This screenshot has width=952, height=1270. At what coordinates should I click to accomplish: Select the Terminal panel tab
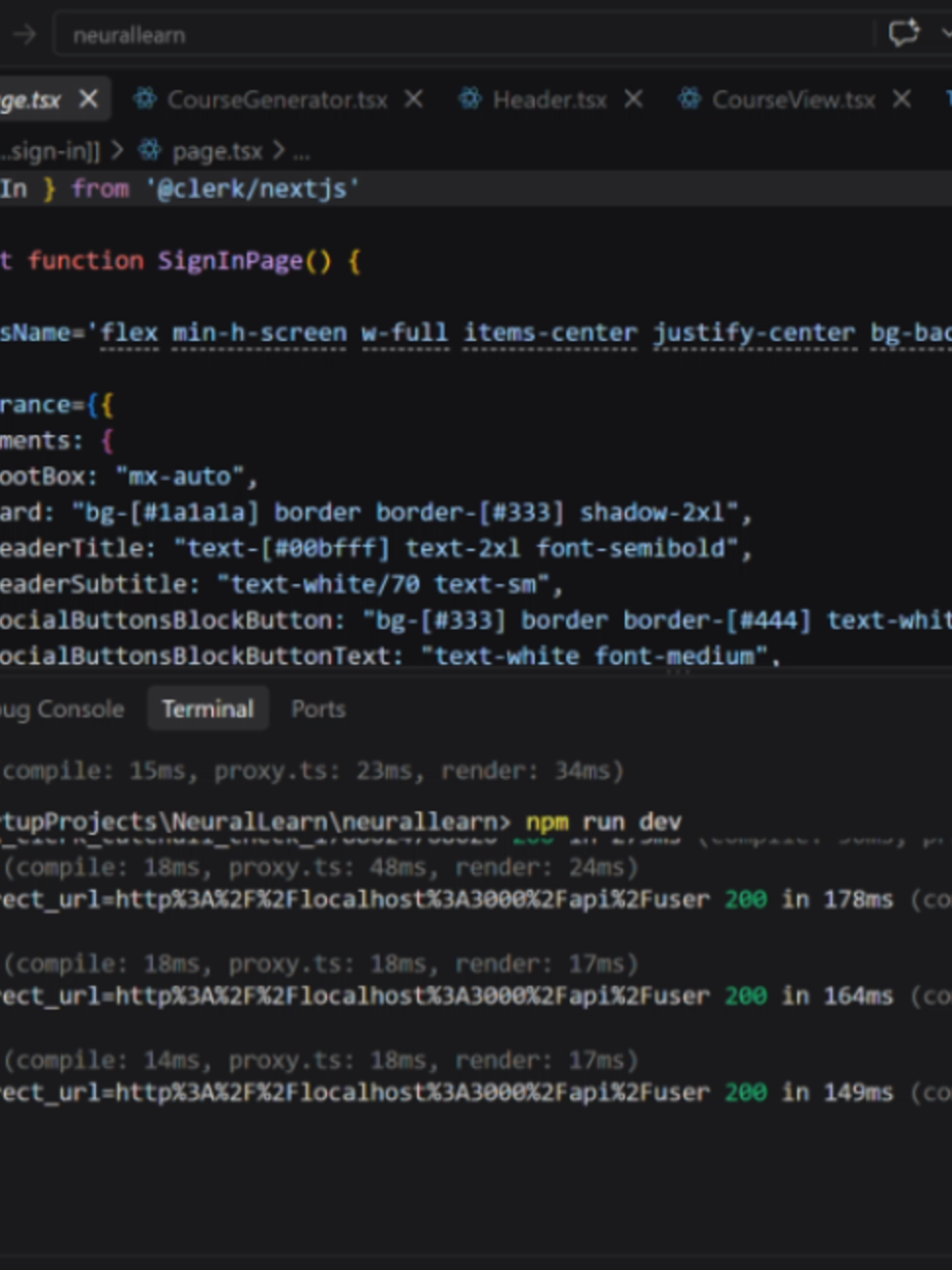[x=208, y=709]
